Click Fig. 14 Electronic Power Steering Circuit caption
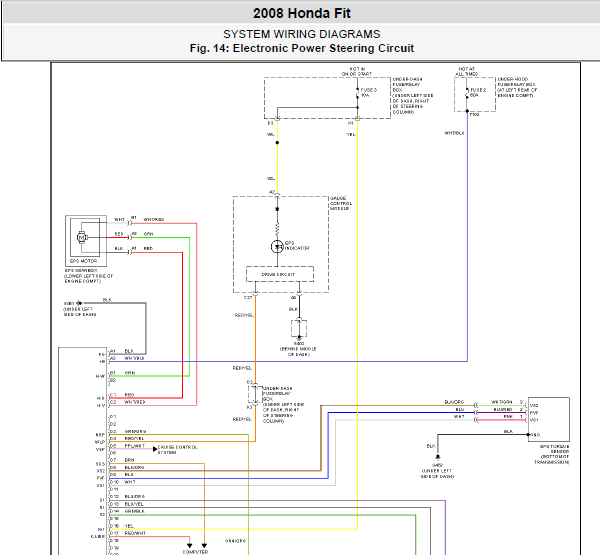This screenshot has height=555, width=600. (302, 49)
